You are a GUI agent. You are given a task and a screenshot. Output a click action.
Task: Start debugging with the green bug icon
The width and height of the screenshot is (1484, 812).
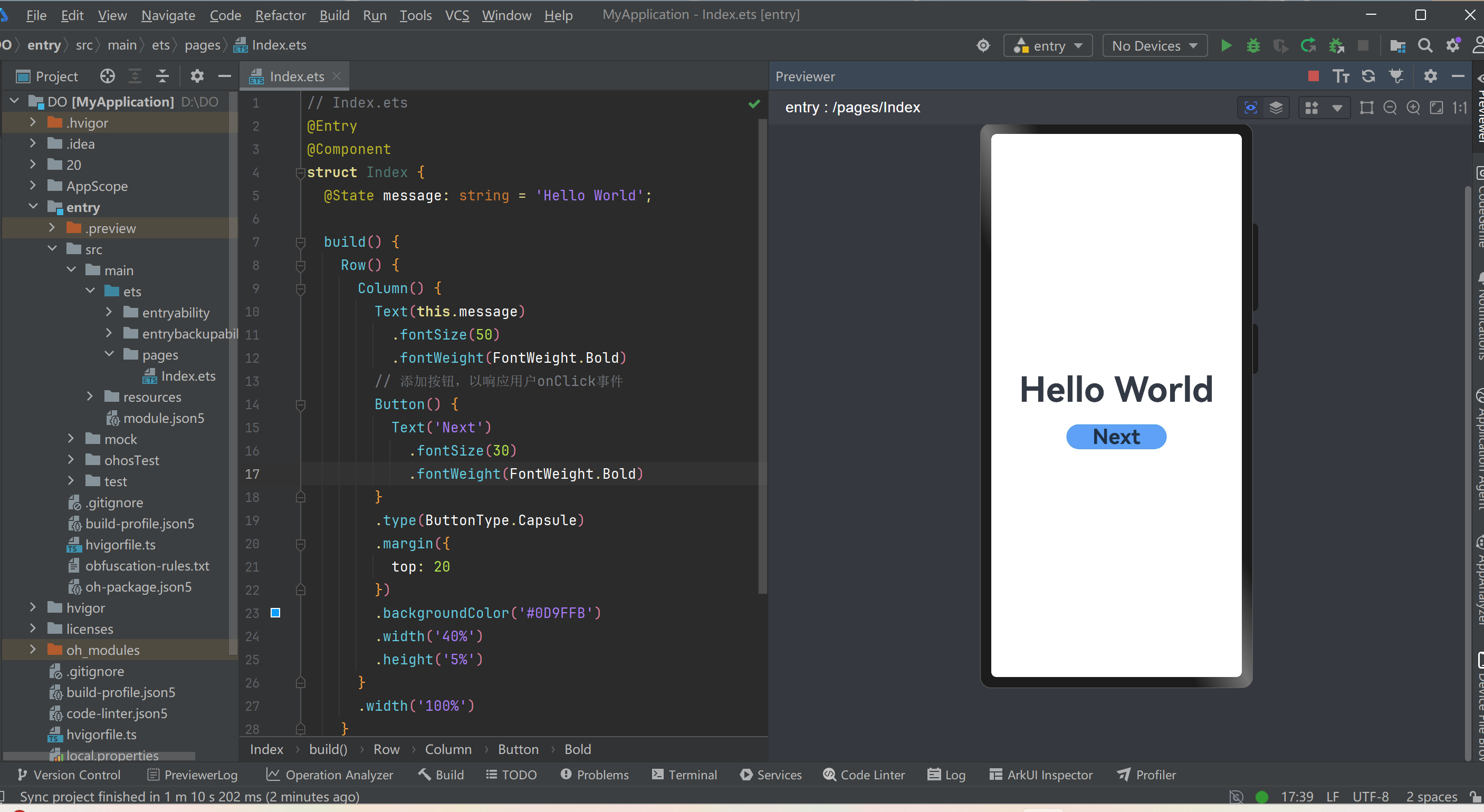coord(1253,45)
